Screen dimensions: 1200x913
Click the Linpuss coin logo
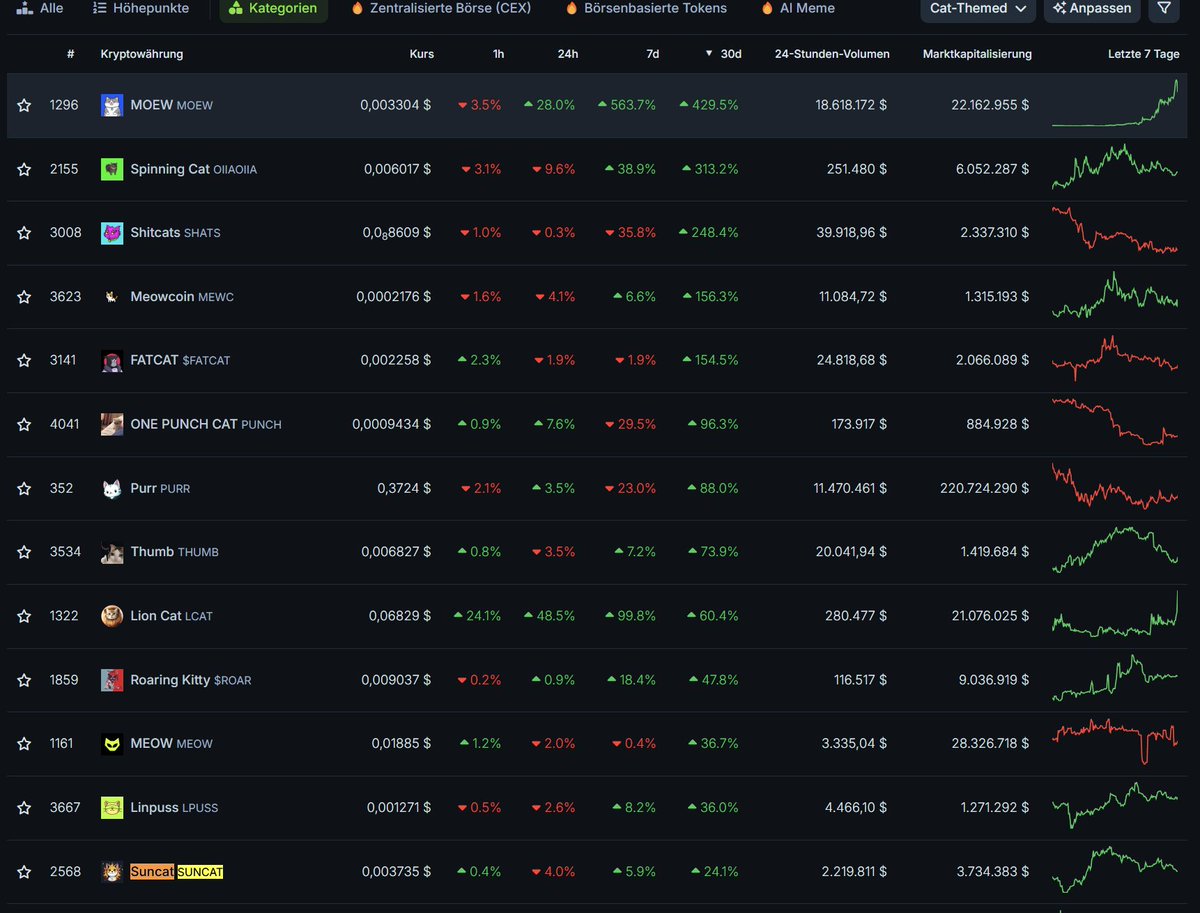[x=112, y=807]
